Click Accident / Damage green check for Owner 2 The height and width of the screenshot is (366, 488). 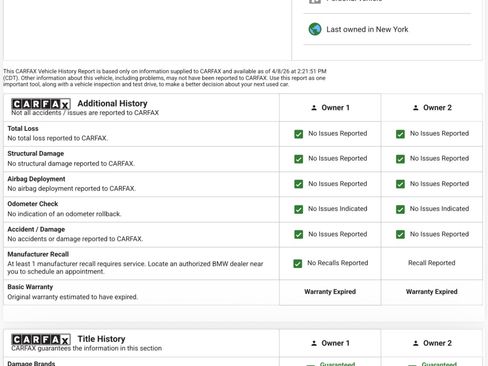(400, 234)
